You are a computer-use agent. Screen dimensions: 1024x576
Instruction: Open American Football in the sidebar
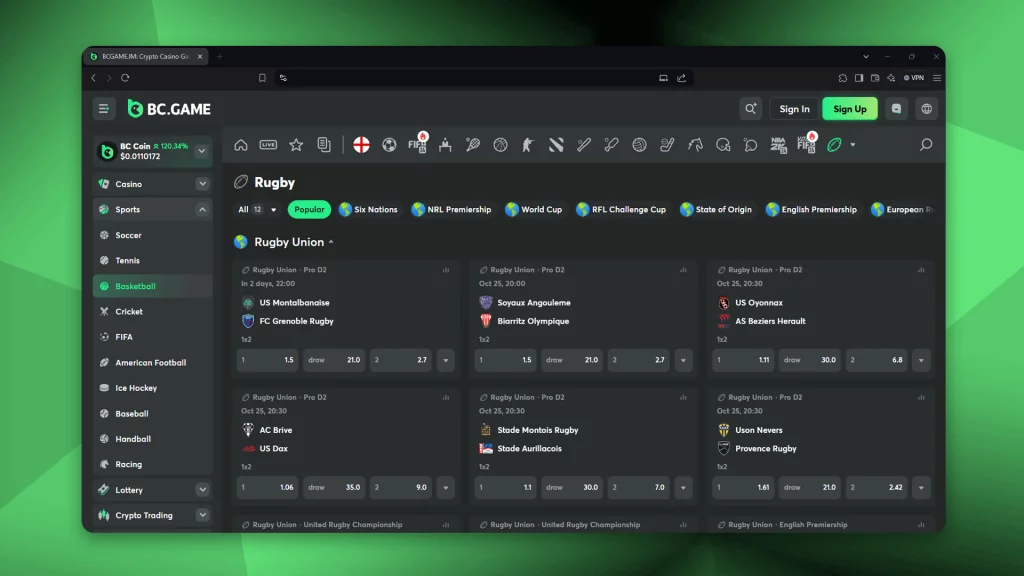click(152, 362)
